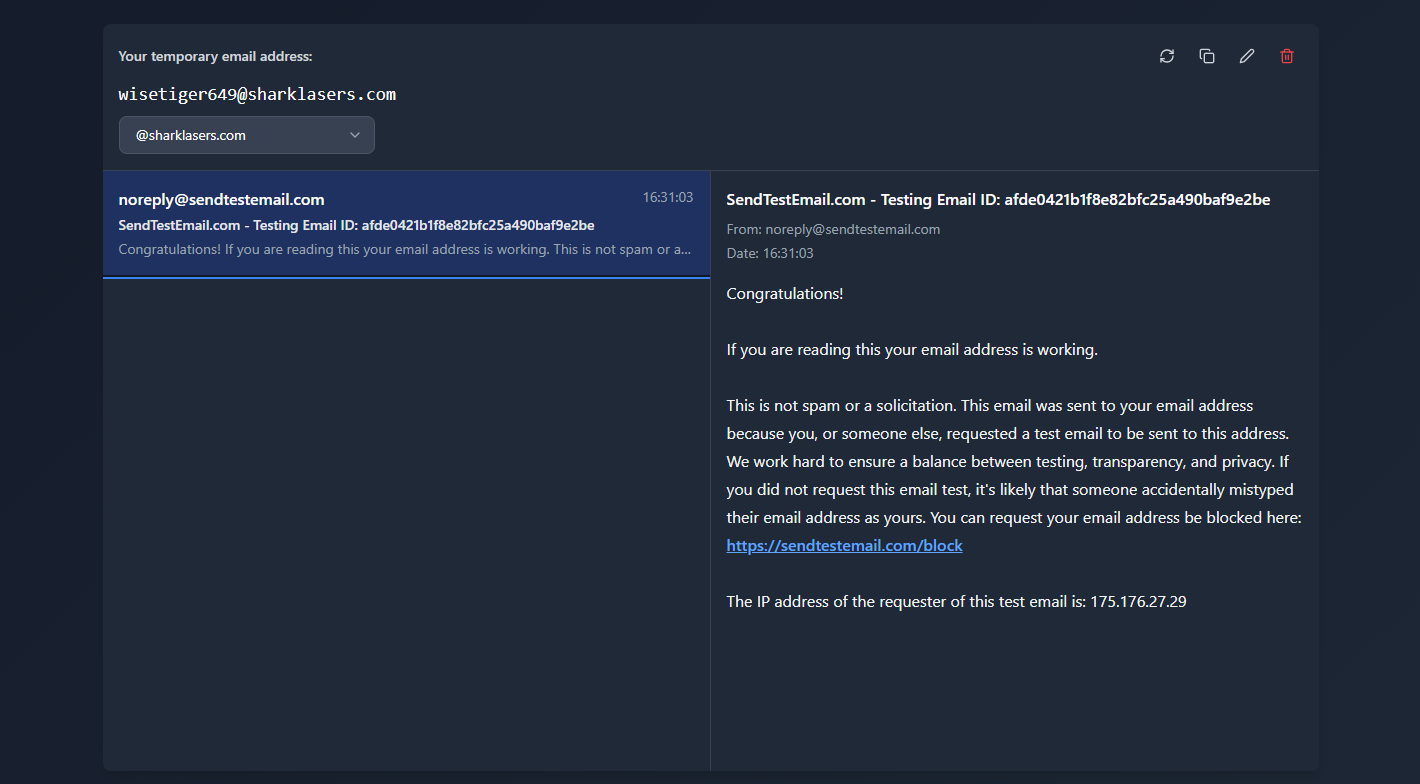Click the inbox item timestamp 16:31:03
The image size is (1420, 784).
click(668, 197)
